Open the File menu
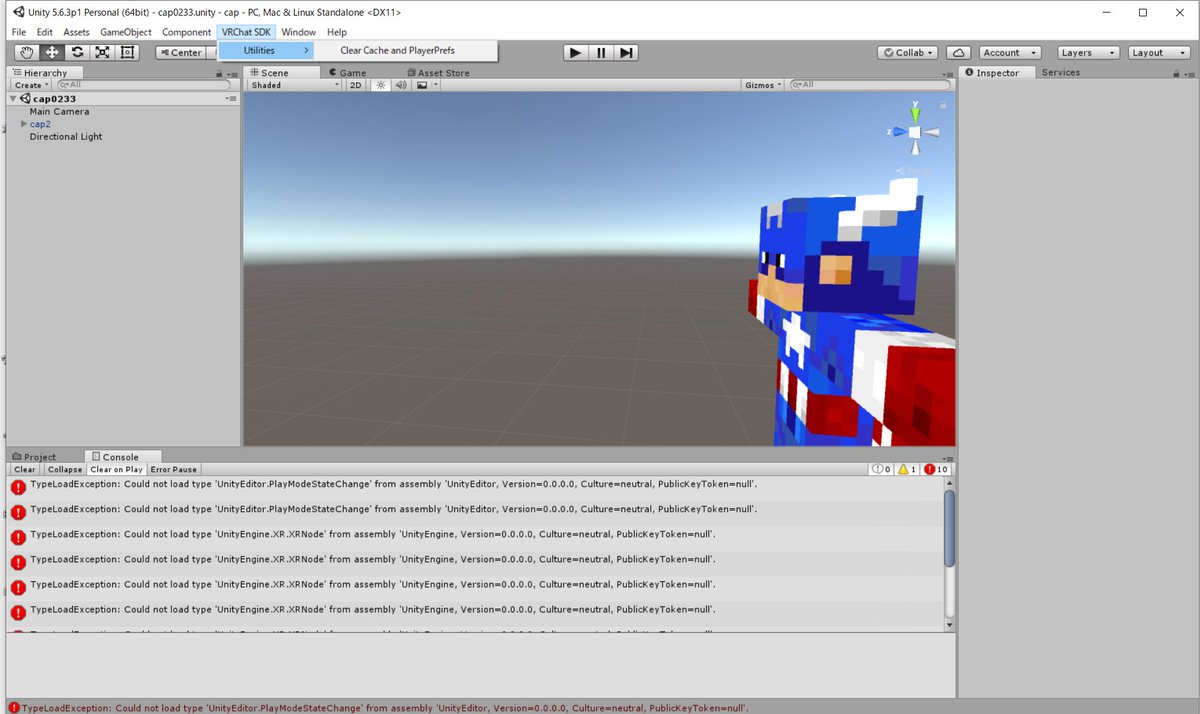Viewport: 1200px width, 714px height. (19, 32)
